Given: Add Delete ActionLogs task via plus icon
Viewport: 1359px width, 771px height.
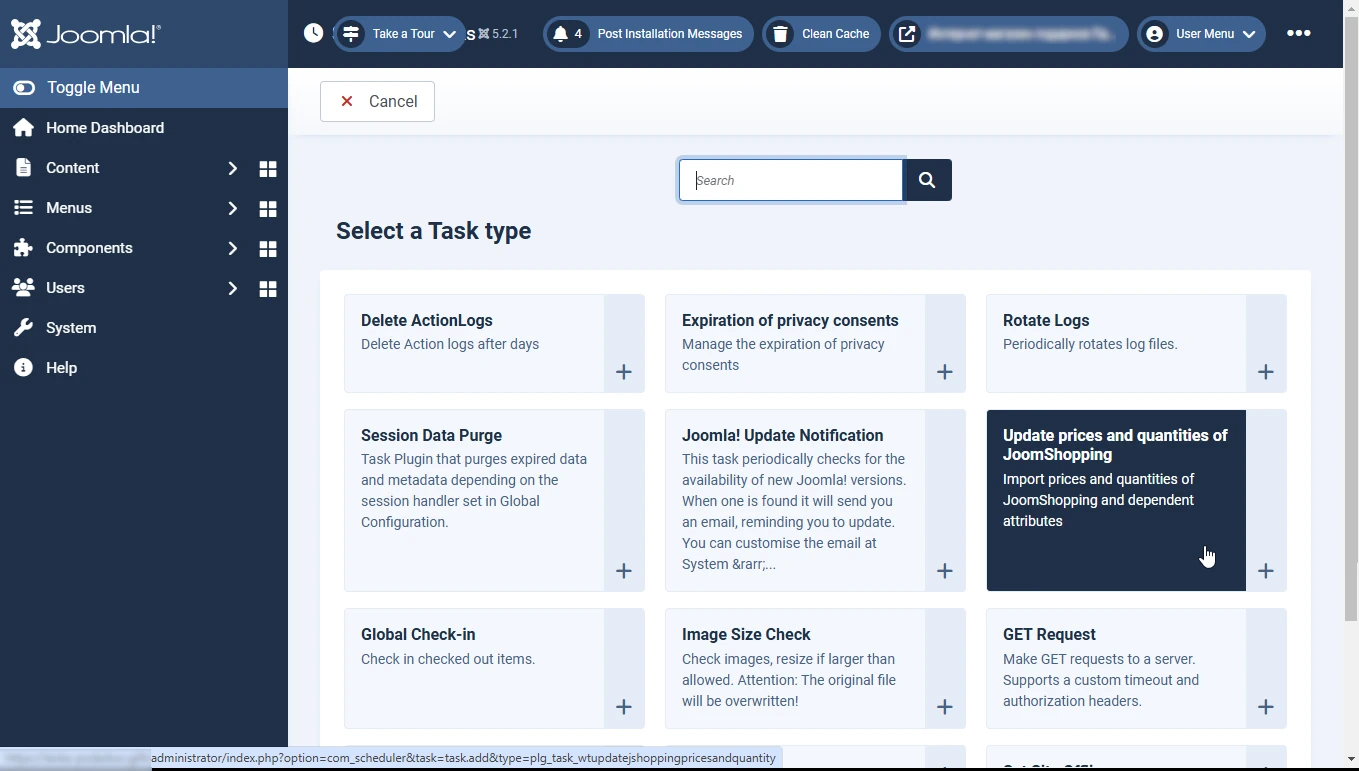Looking at the screenshot, I should [x=624, y=372].
